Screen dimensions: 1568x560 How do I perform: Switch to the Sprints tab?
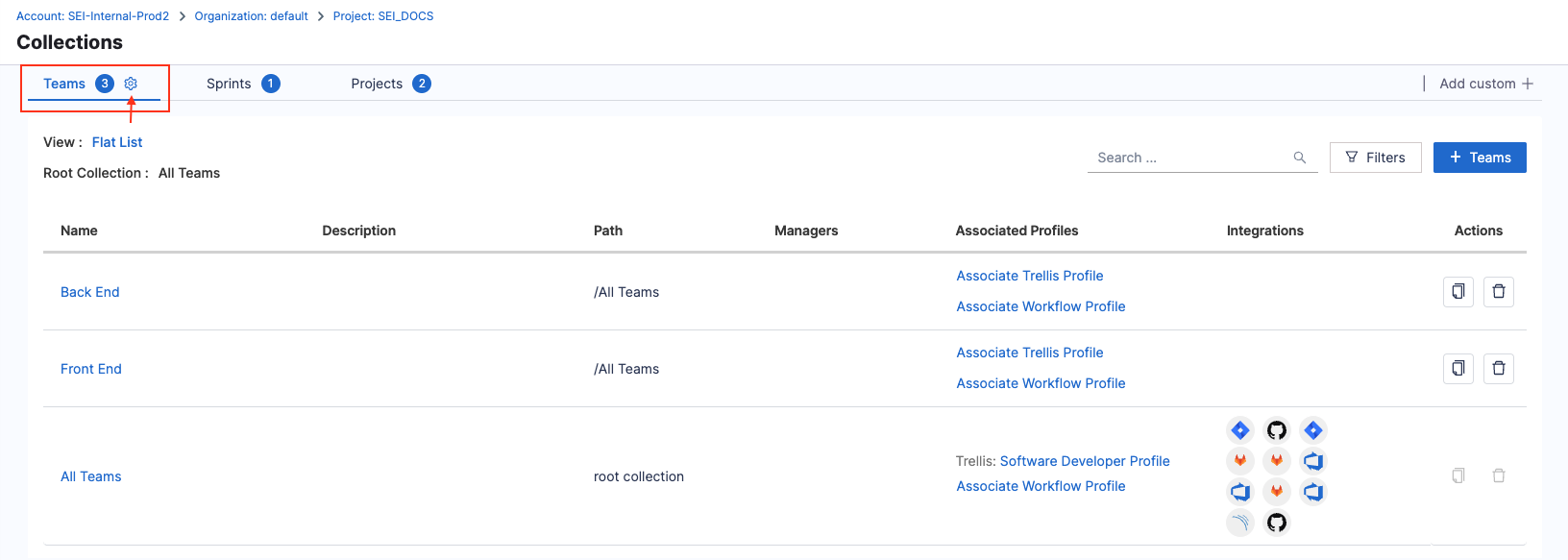click(x=229, y=84)
